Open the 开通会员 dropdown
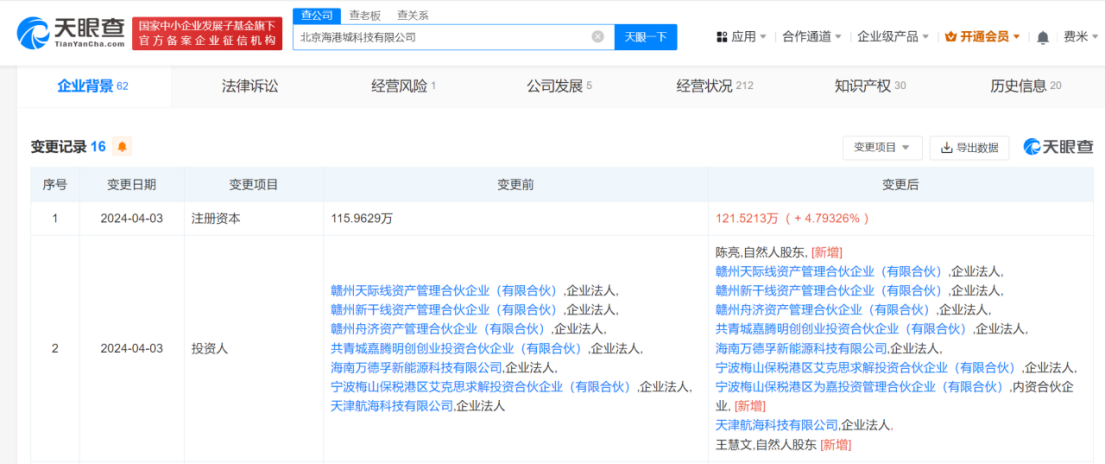The width and height of the screenshot is (1105, 464). click(x=982, y=37)
